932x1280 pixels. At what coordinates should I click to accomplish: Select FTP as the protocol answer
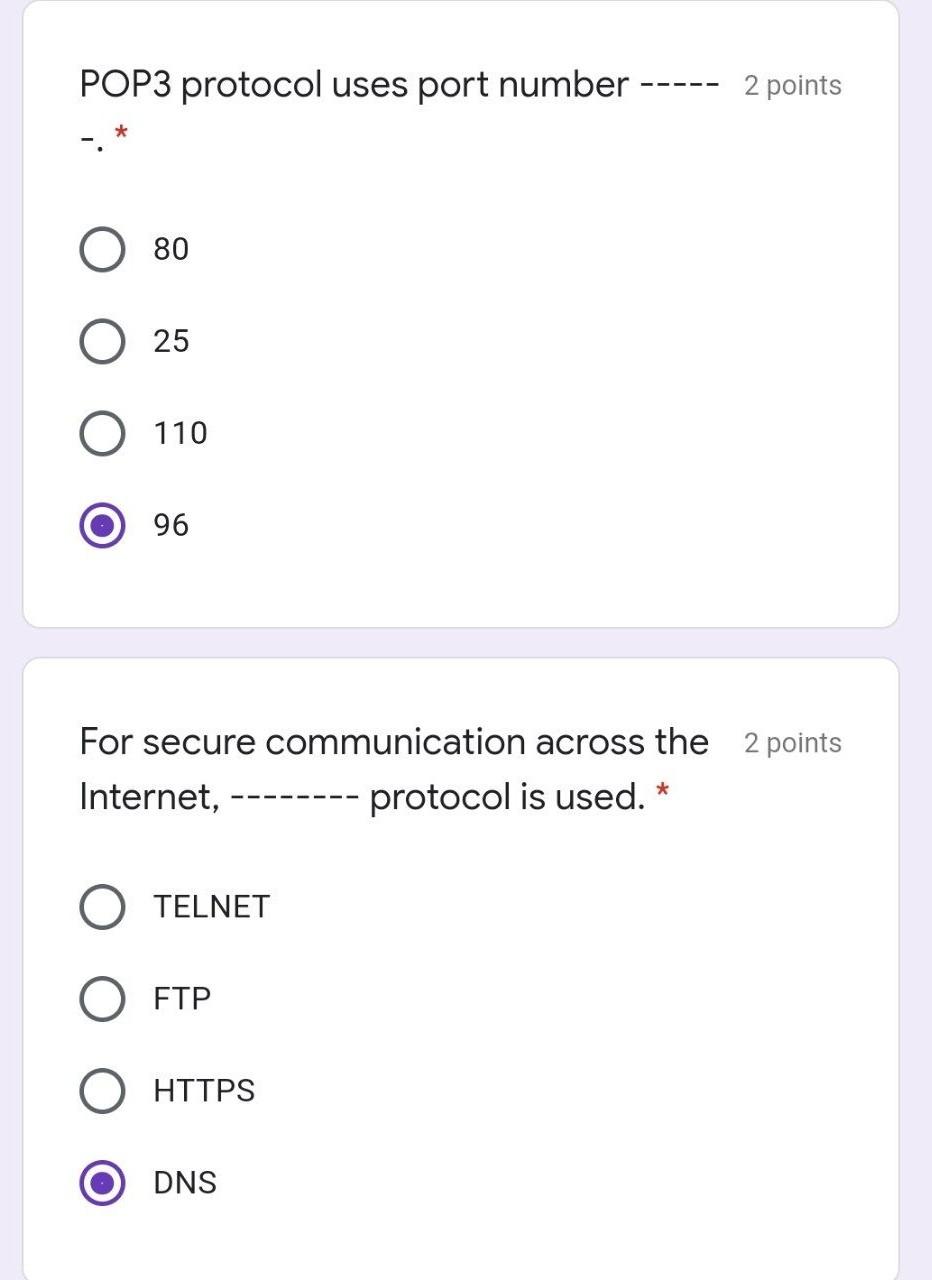tap(102, 997)
